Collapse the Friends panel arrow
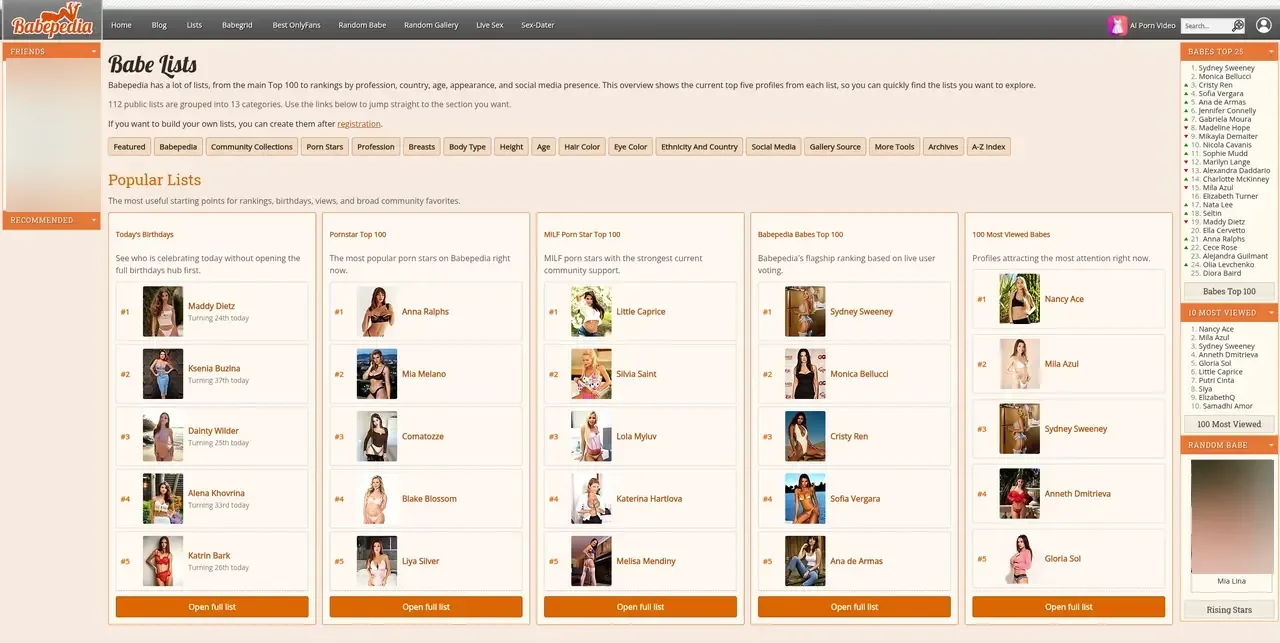Screen dimensions: 1280x643 94,51
